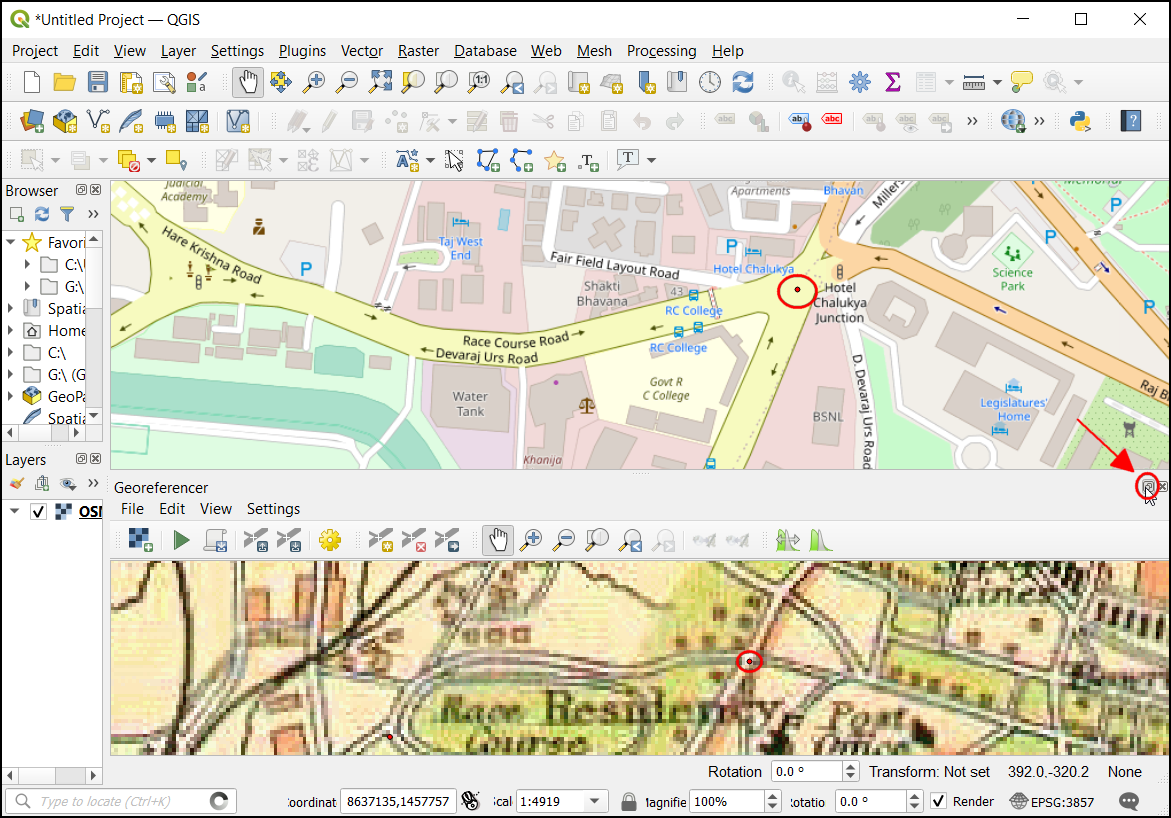Open Georeferencer Settings menu
Screen dimensions: 1171x818
point(273,509)
